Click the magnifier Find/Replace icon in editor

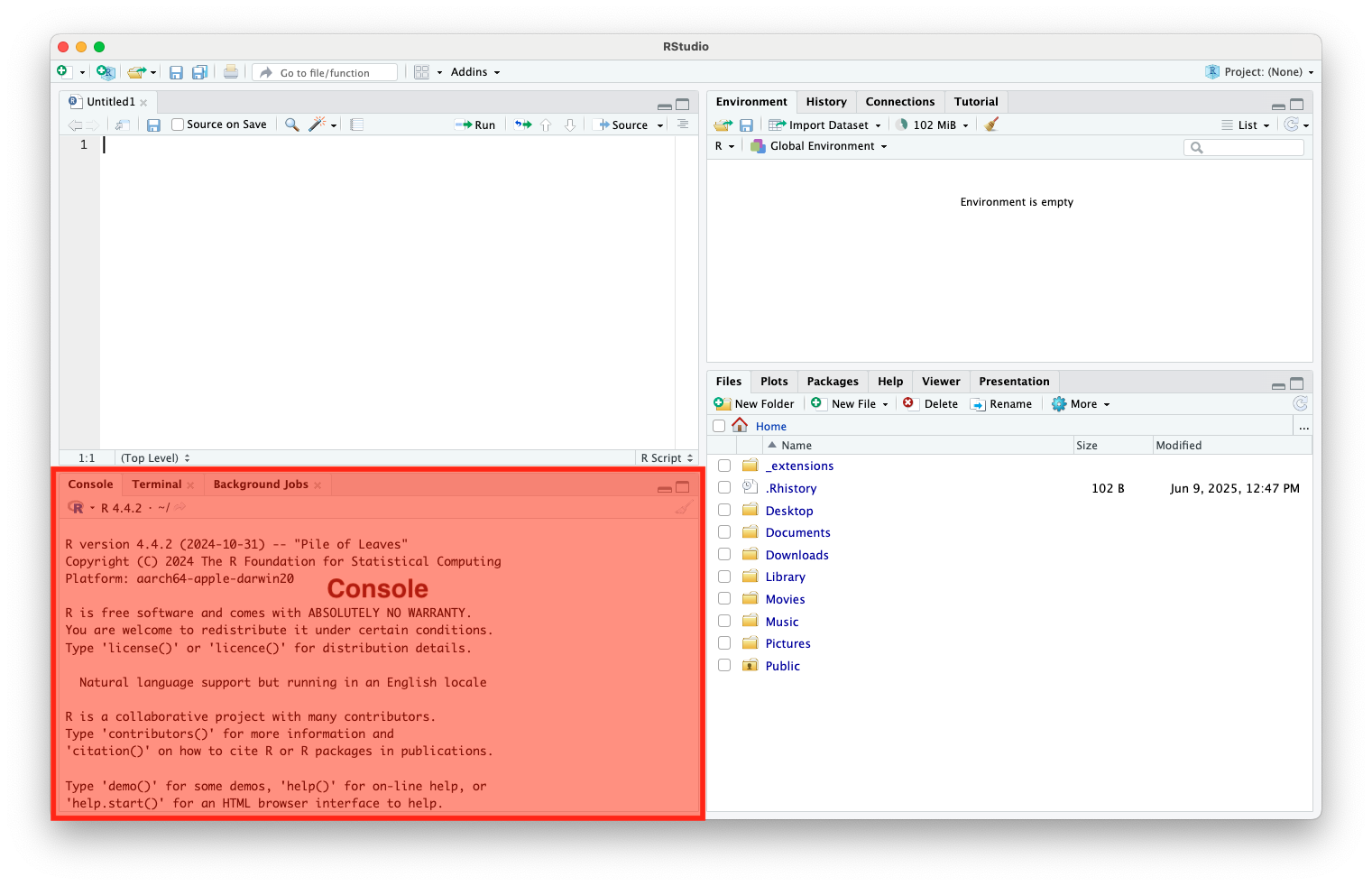(291, 125)
